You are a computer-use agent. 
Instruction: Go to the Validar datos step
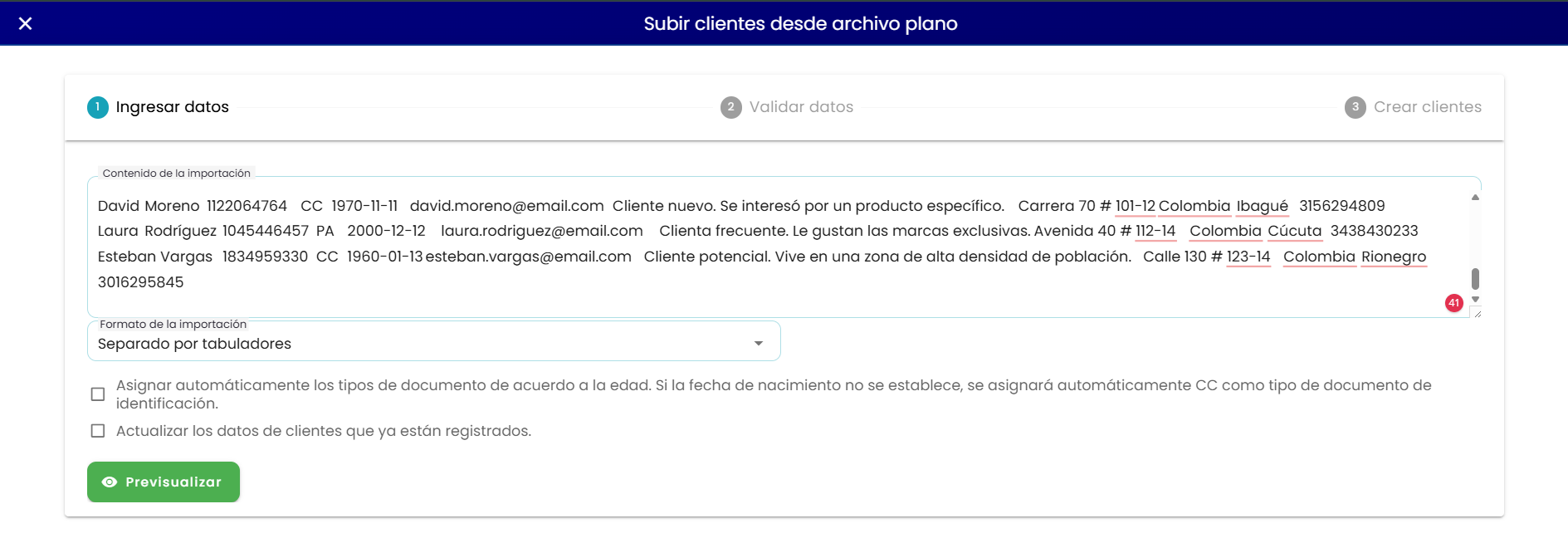click(801, 107)
